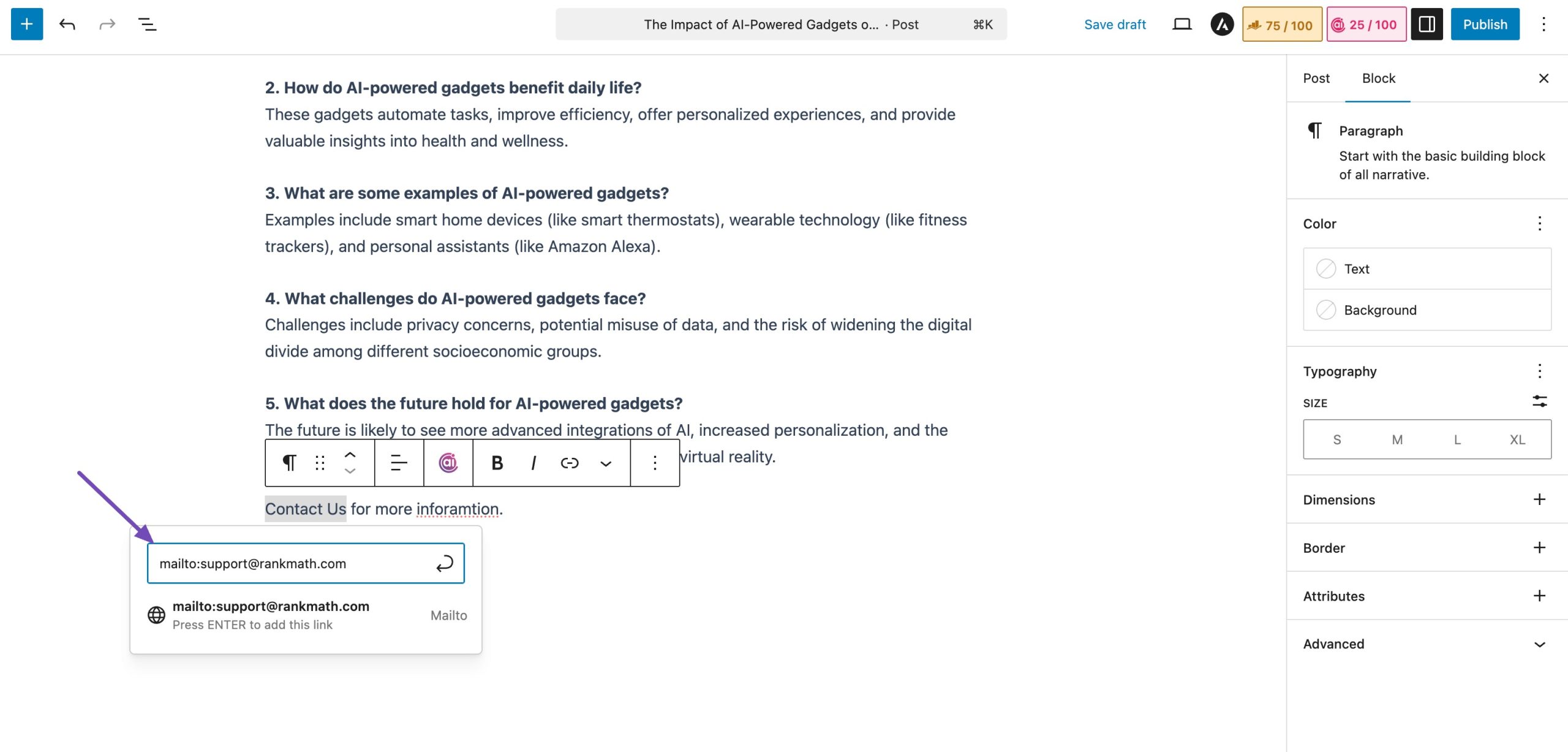Image resolution: width=1568 pixels, height=752 pixels.
Task: Open the Astra settings icon
Action: (1222, 25)
